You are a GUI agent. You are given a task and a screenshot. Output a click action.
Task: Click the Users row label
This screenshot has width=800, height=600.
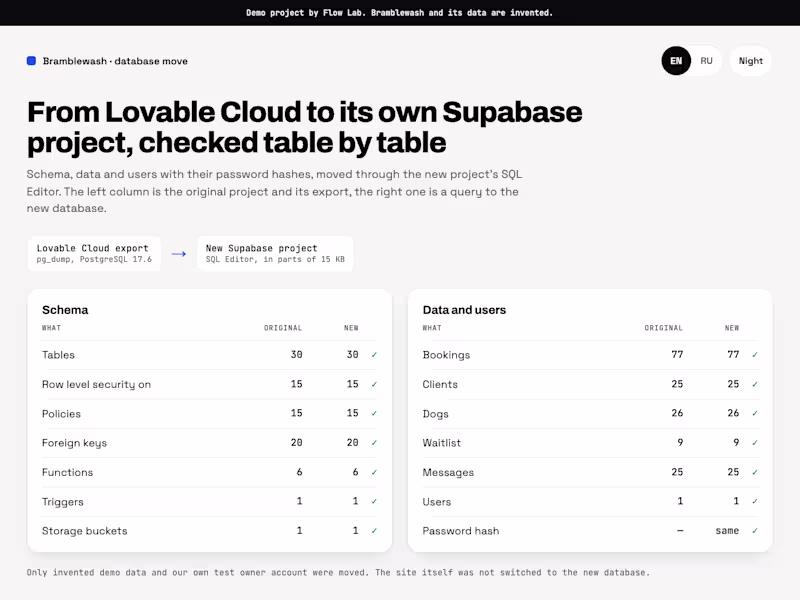[x=437, y=502]
